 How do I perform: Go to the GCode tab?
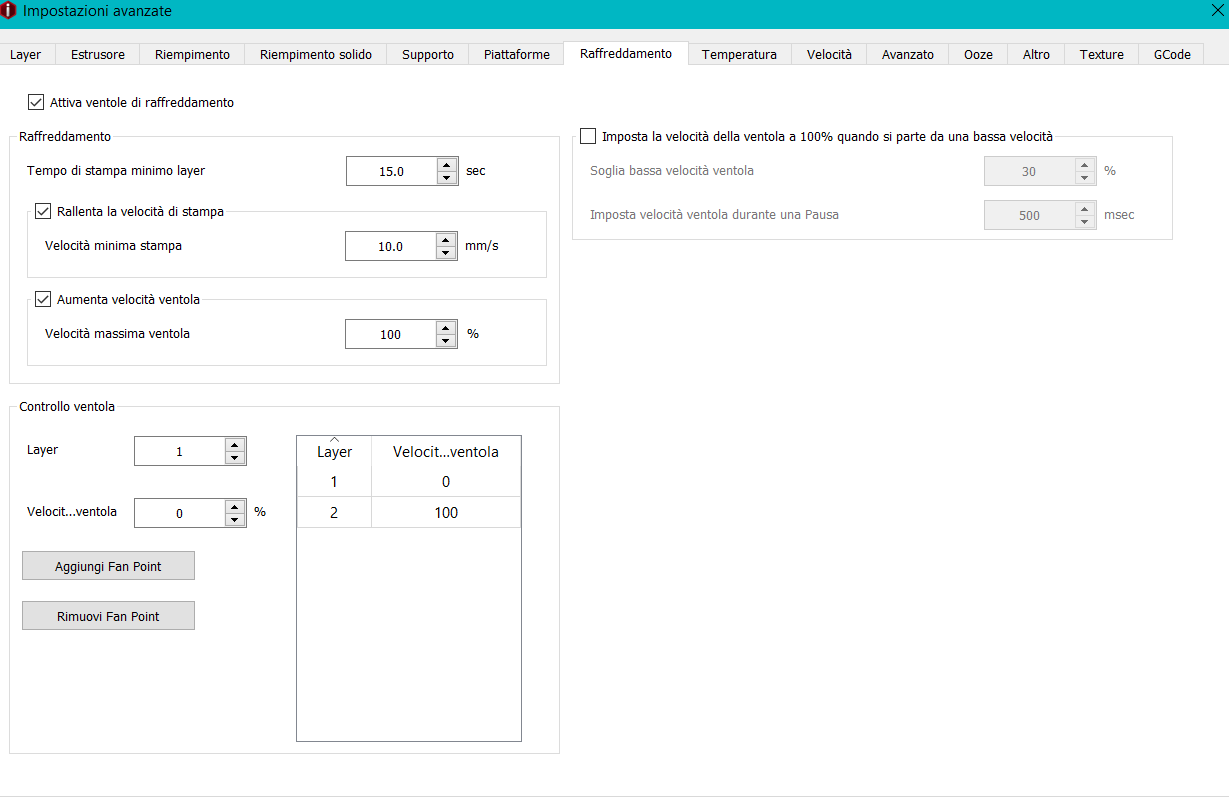pos(1172,55)
